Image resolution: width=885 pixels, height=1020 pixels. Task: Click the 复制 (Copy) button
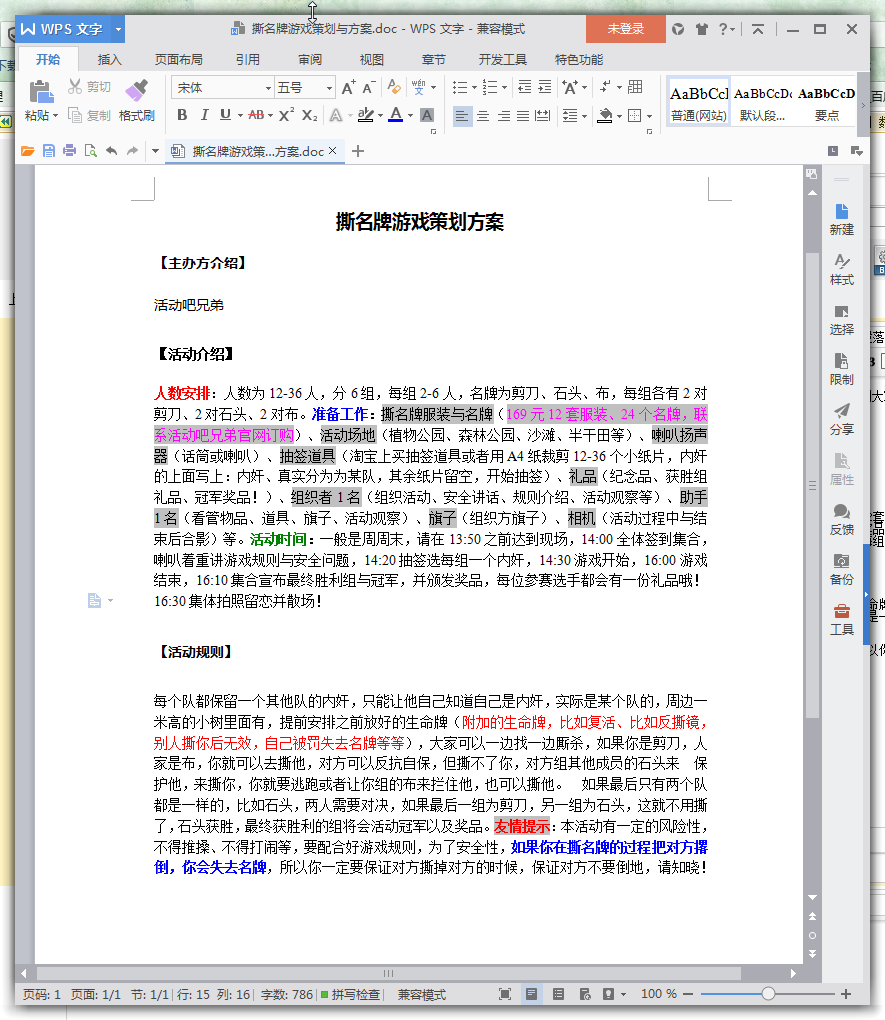pos(90,116)
